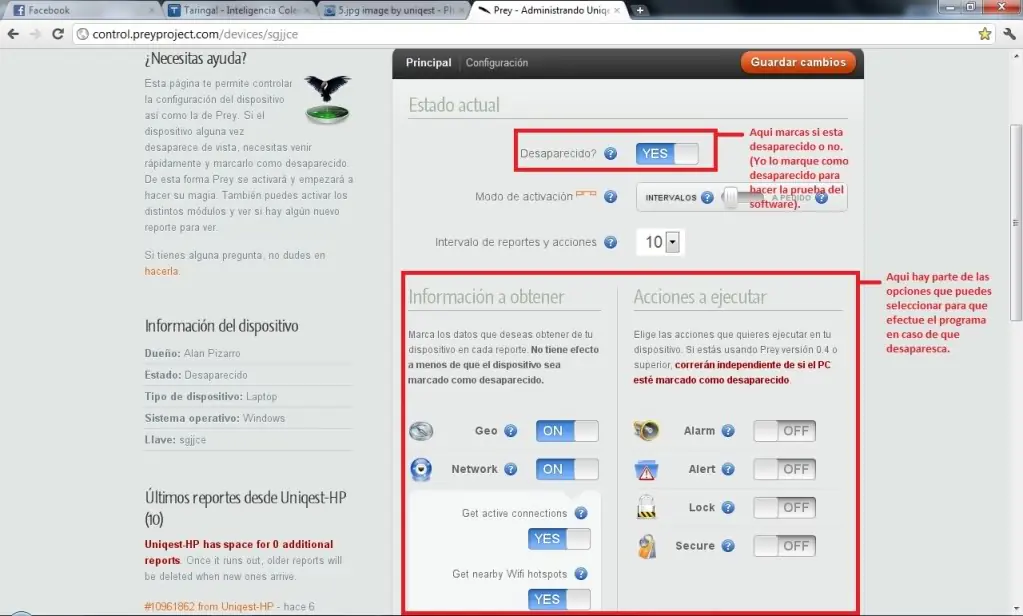Click the help icon beside Modo de activación
The height and width of the screenshot is (616, 1023).
click(610, 196)
